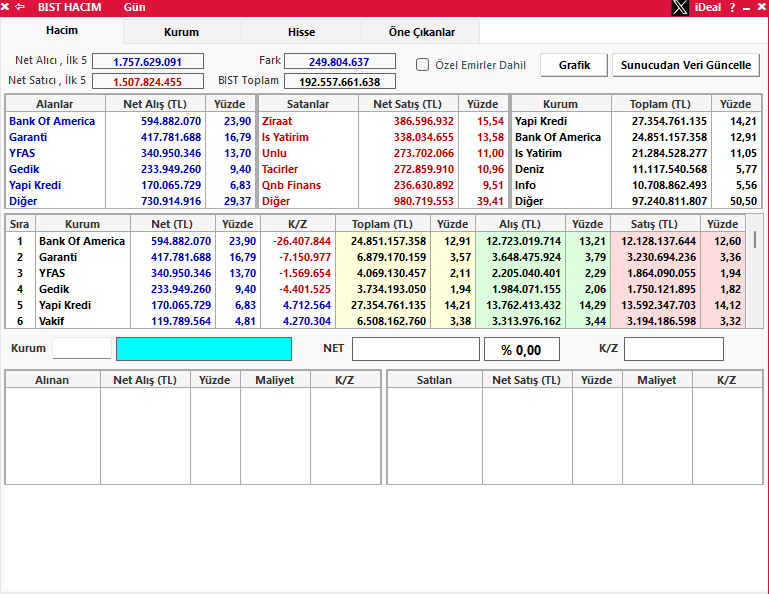Click the Net Satıcı İlk 5 value field
Viewport: 769px width, 594px height.
148,81
